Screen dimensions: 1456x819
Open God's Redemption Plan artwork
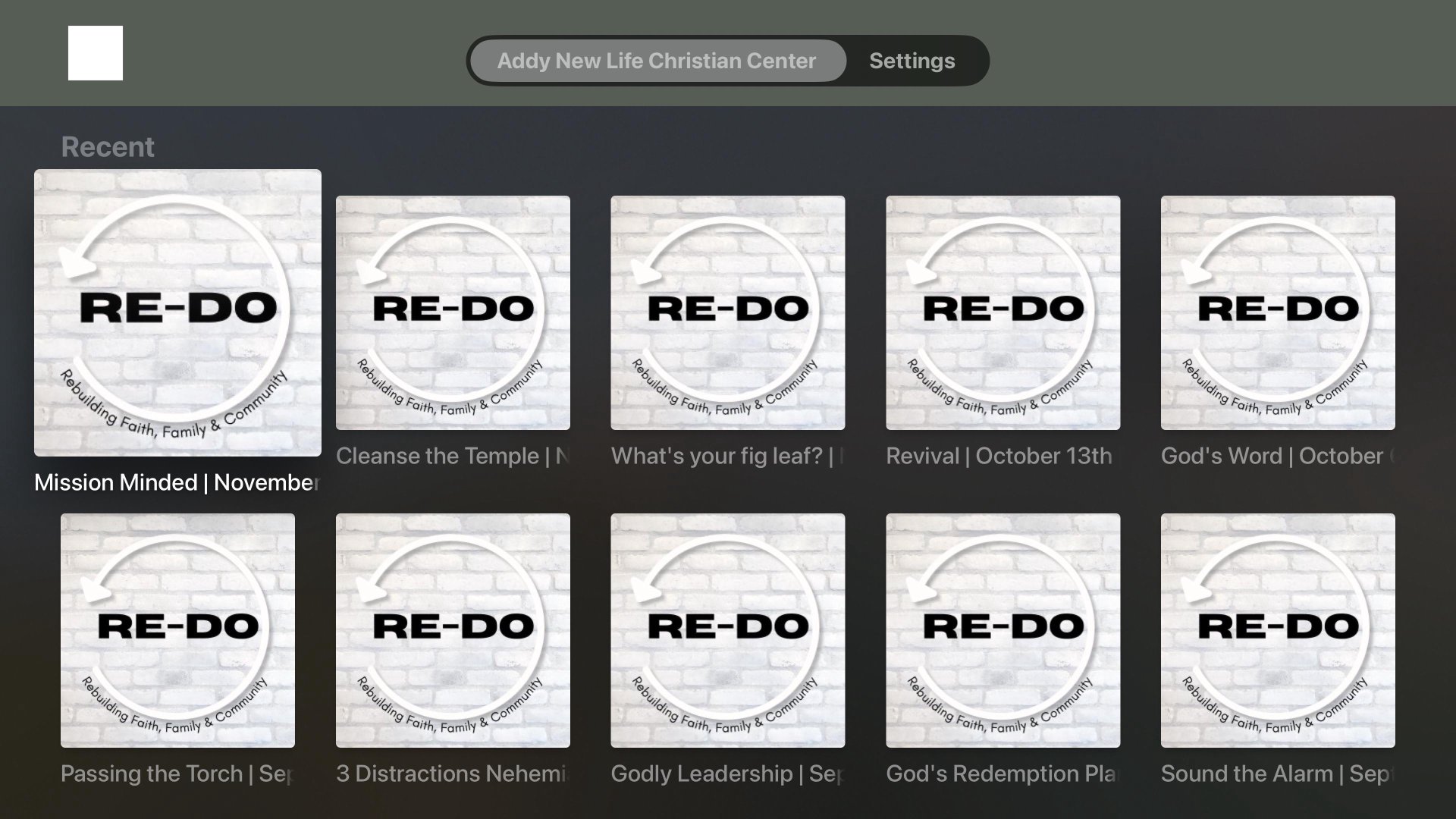1003,630
